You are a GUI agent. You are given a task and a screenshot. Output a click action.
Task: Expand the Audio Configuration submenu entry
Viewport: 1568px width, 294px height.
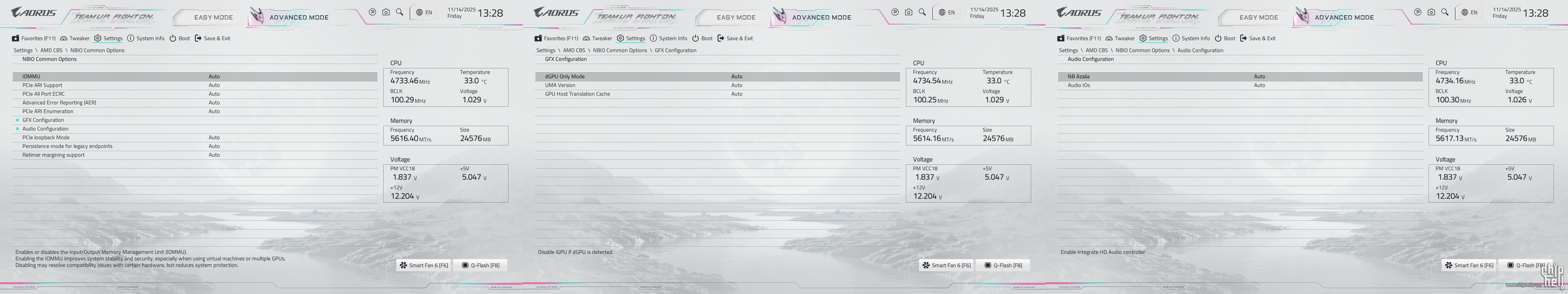click(x=46, y=129)
